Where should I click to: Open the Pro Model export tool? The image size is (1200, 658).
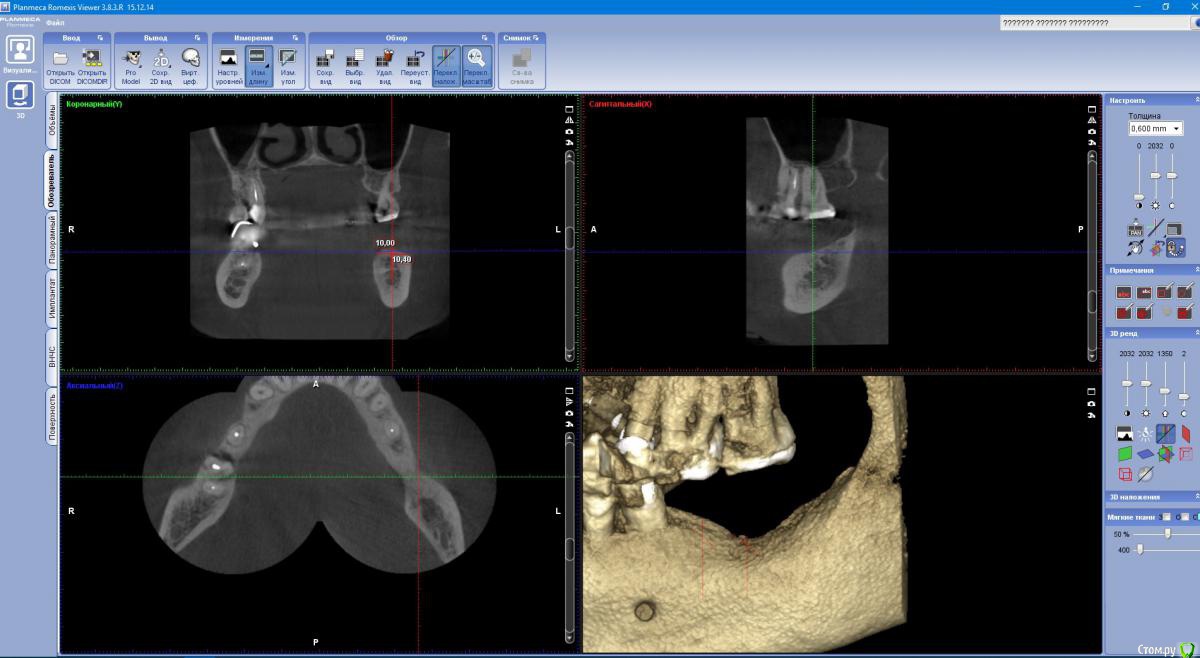pyautogui.click(x=130, y=61)
